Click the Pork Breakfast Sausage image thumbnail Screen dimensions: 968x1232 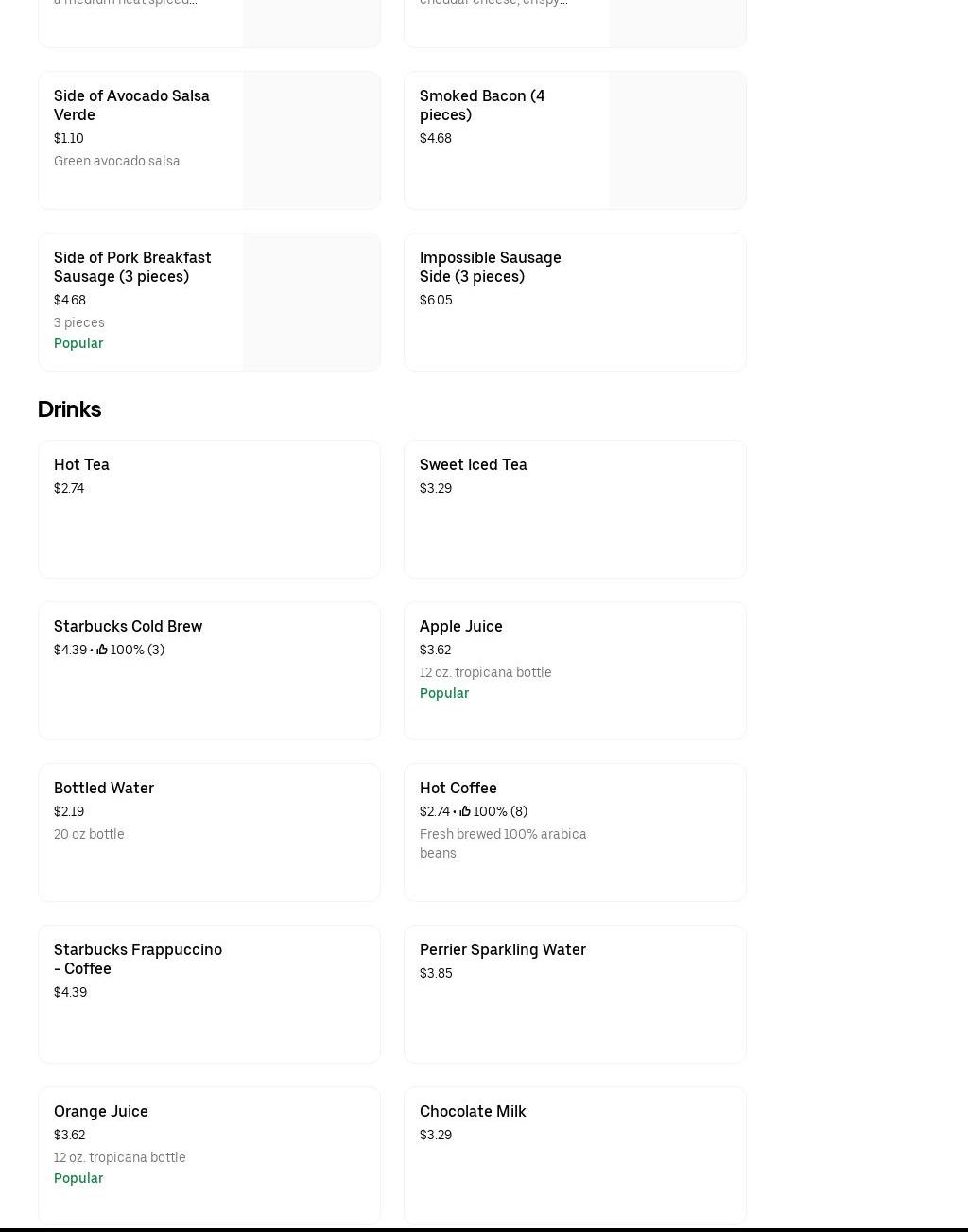point(311,302)
